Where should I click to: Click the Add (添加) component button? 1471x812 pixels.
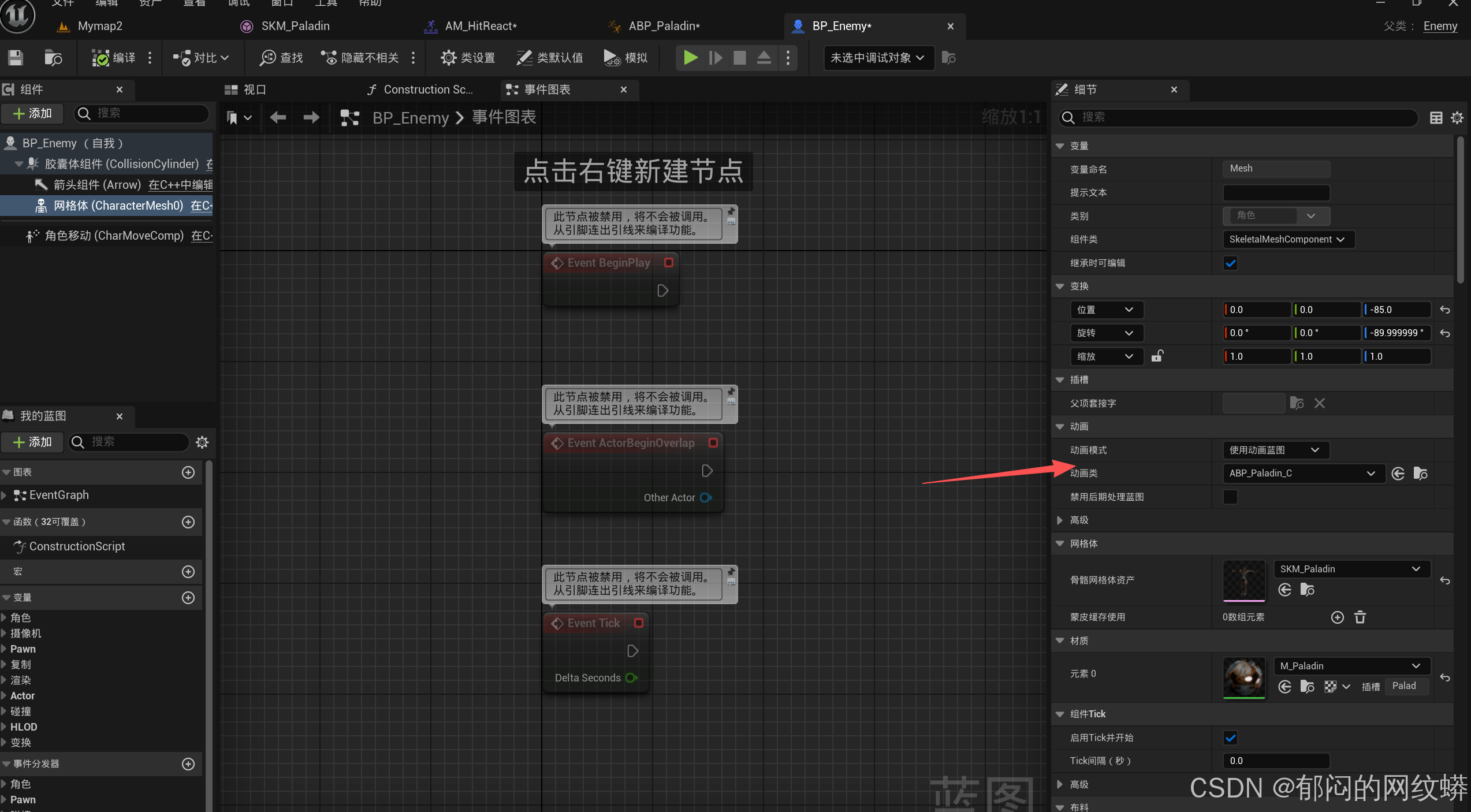32,114
